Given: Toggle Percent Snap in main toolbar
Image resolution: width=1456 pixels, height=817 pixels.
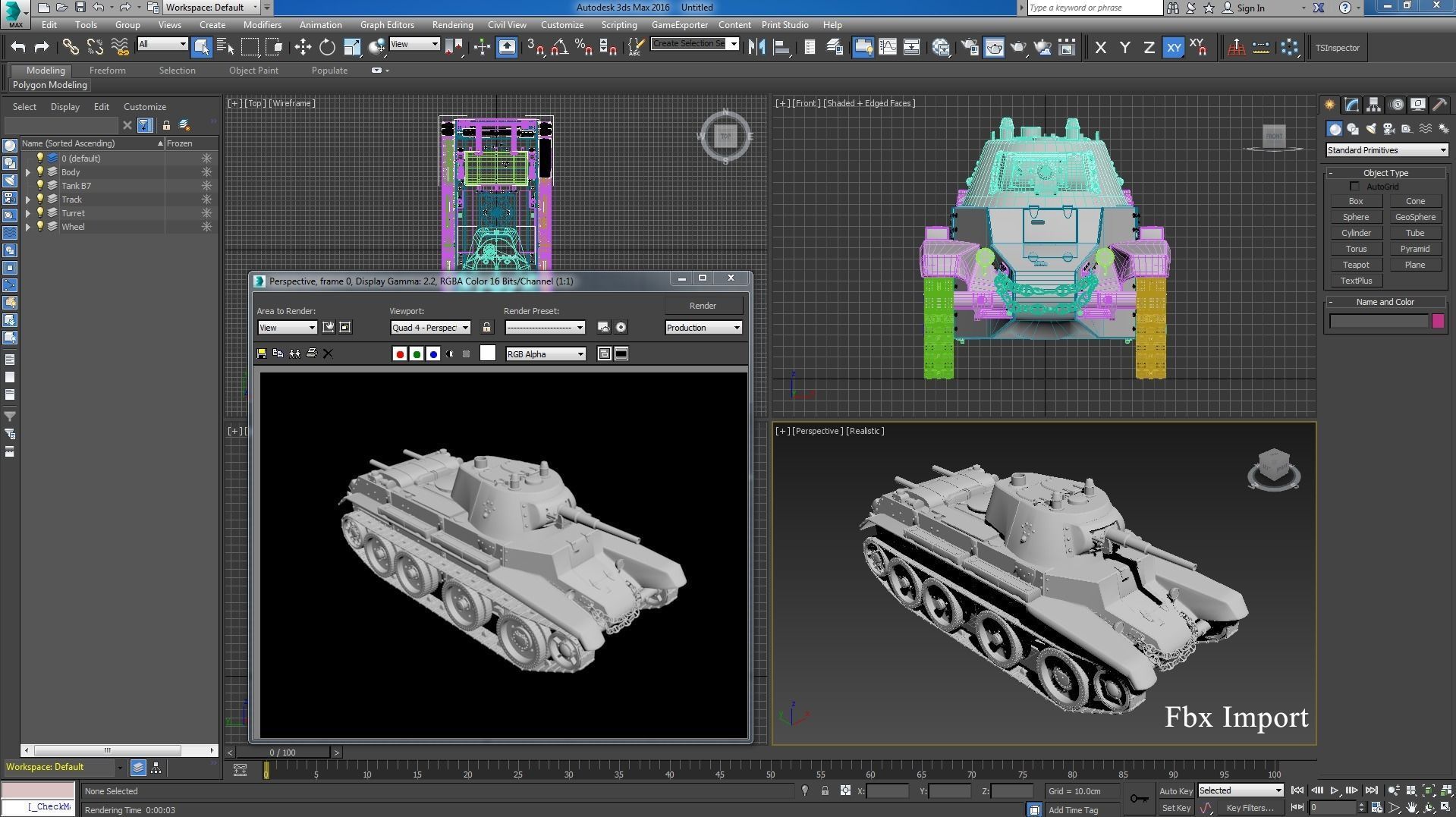Looking at the screenshot, I should (x=583, y=47).
